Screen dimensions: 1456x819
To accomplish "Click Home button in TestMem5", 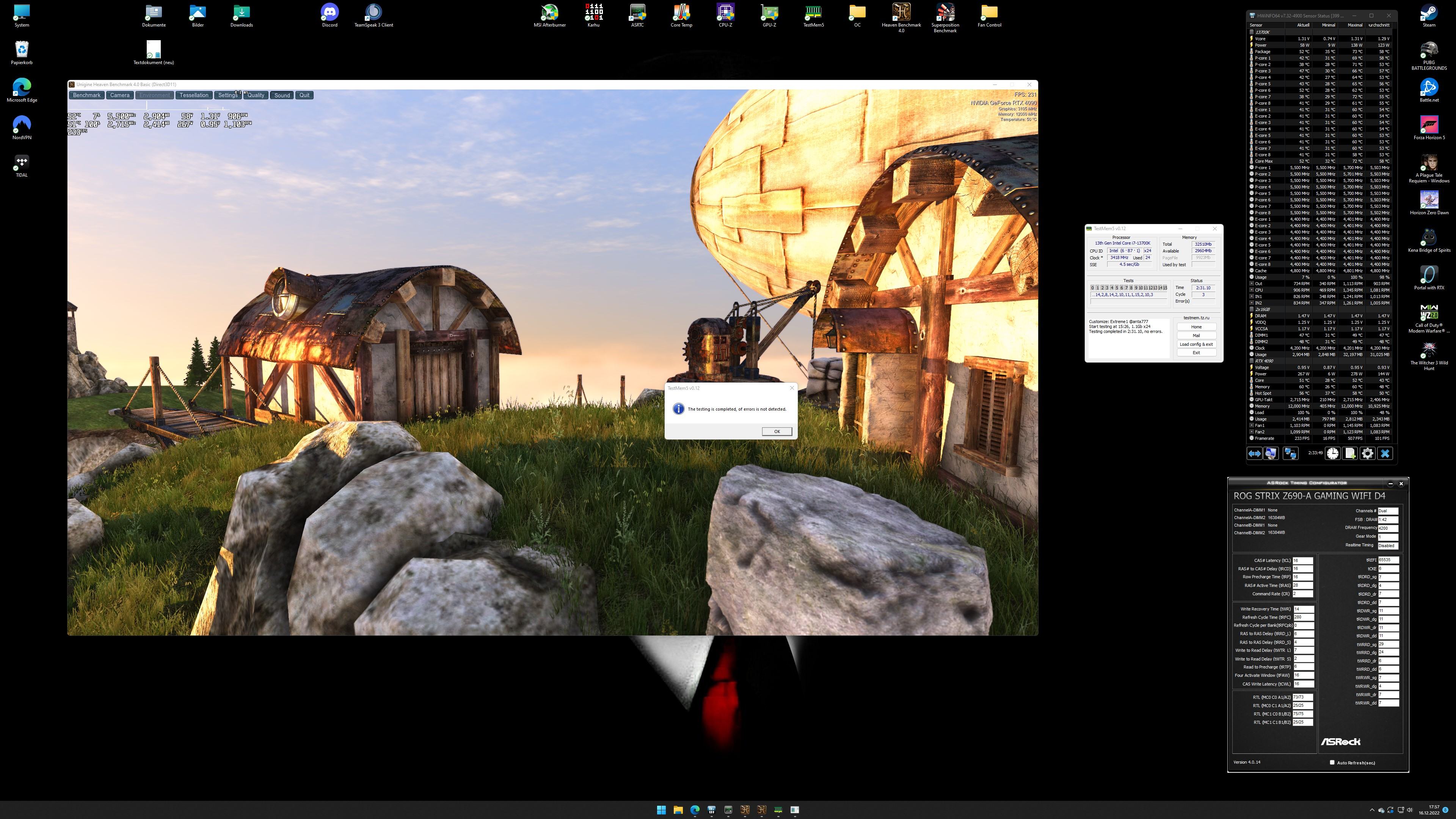I will point(1196,327).
